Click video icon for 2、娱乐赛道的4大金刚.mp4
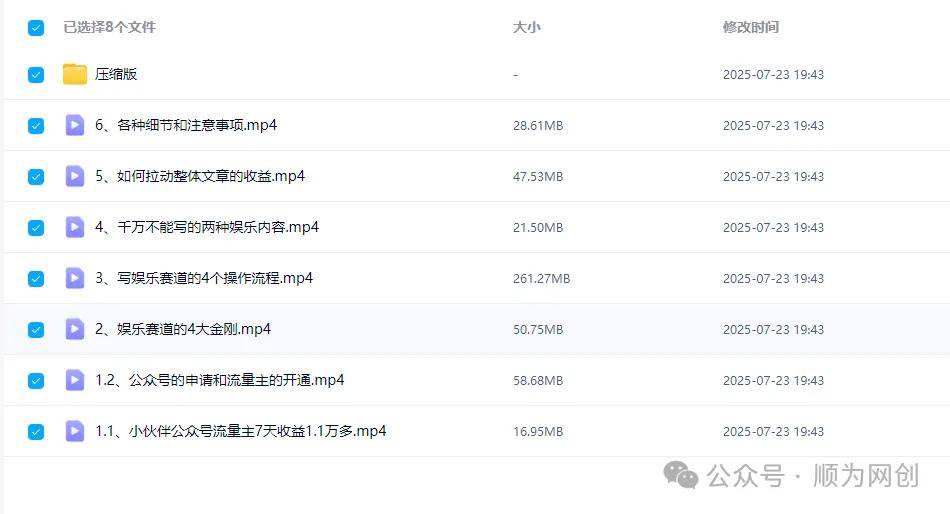Screen dimensions: 950x514 (x=75, y=329)
